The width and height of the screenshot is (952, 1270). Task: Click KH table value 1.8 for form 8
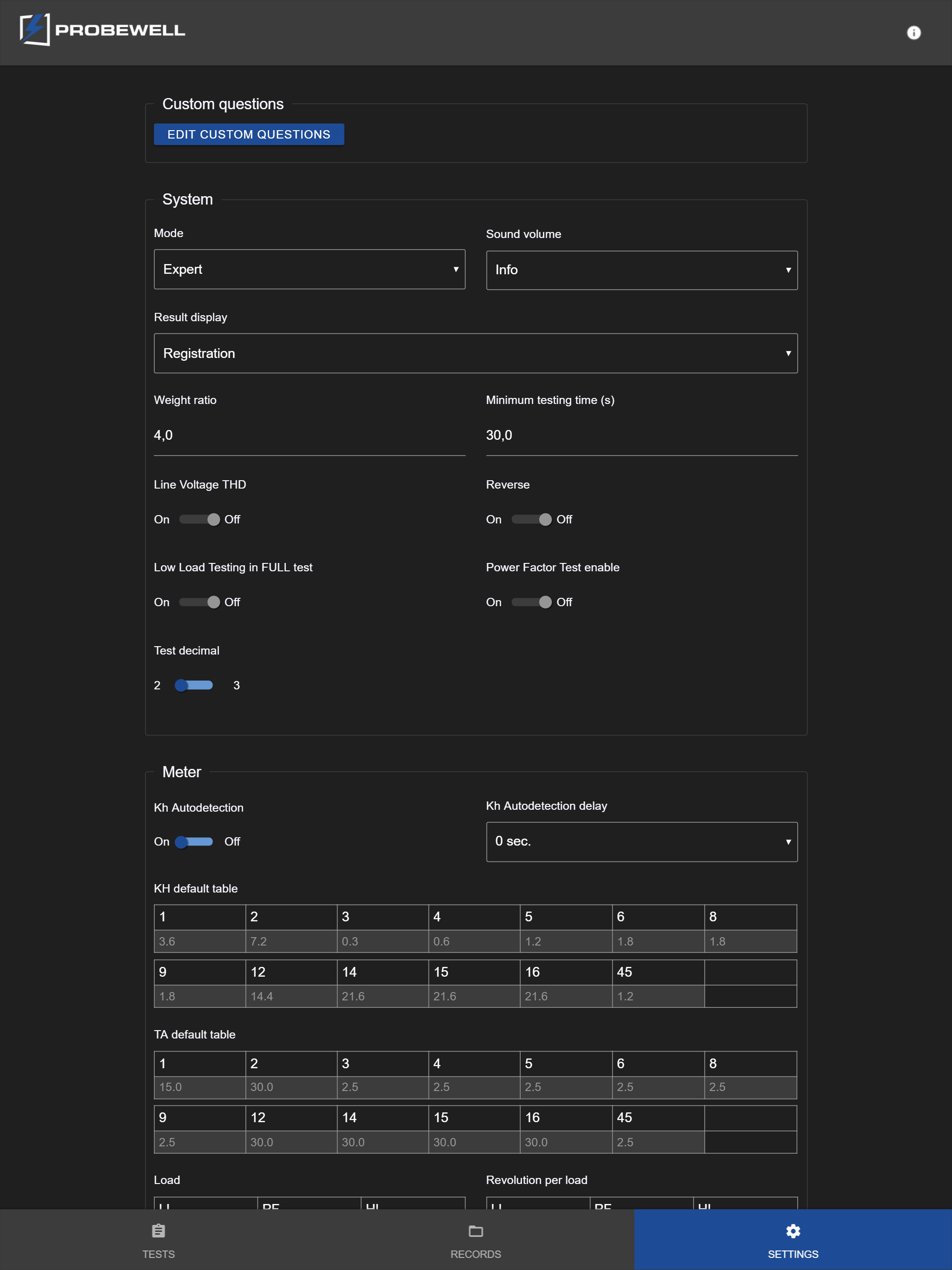click(750, 941)
